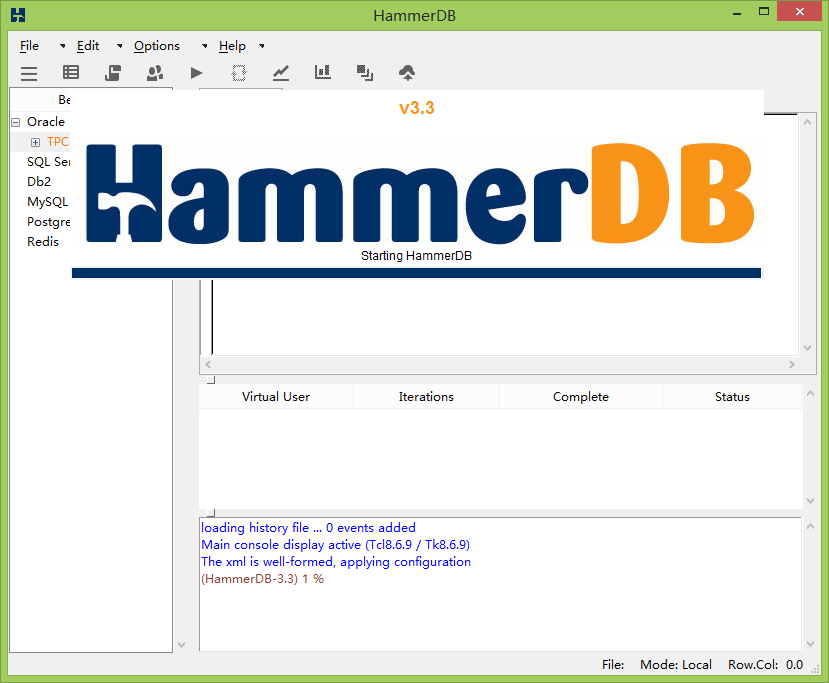Open the Options menu
This screenshot has width=829, height=683.
click(x=156, y=46)
